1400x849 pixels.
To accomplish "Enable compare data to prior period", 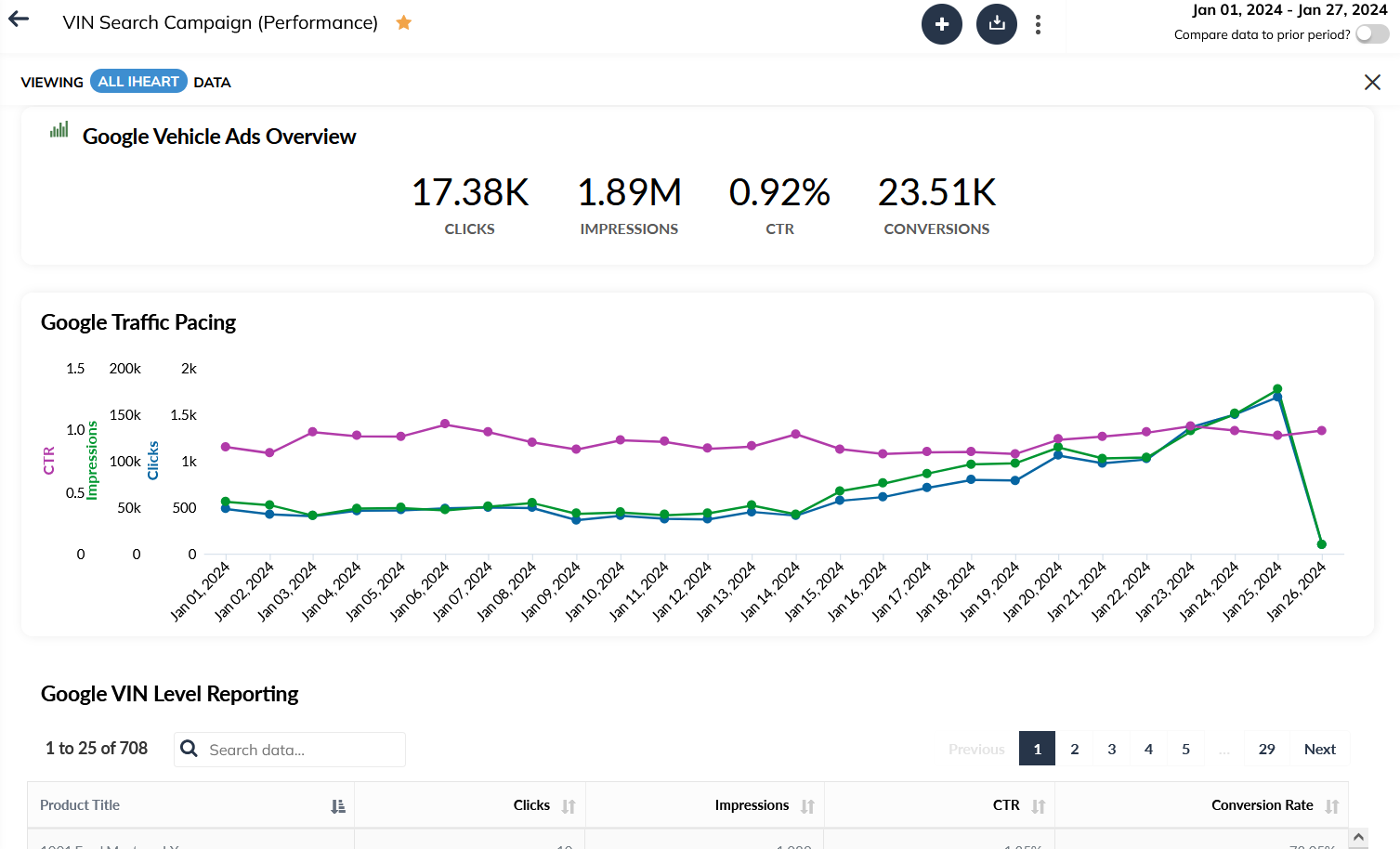I will coord(1371,34).
